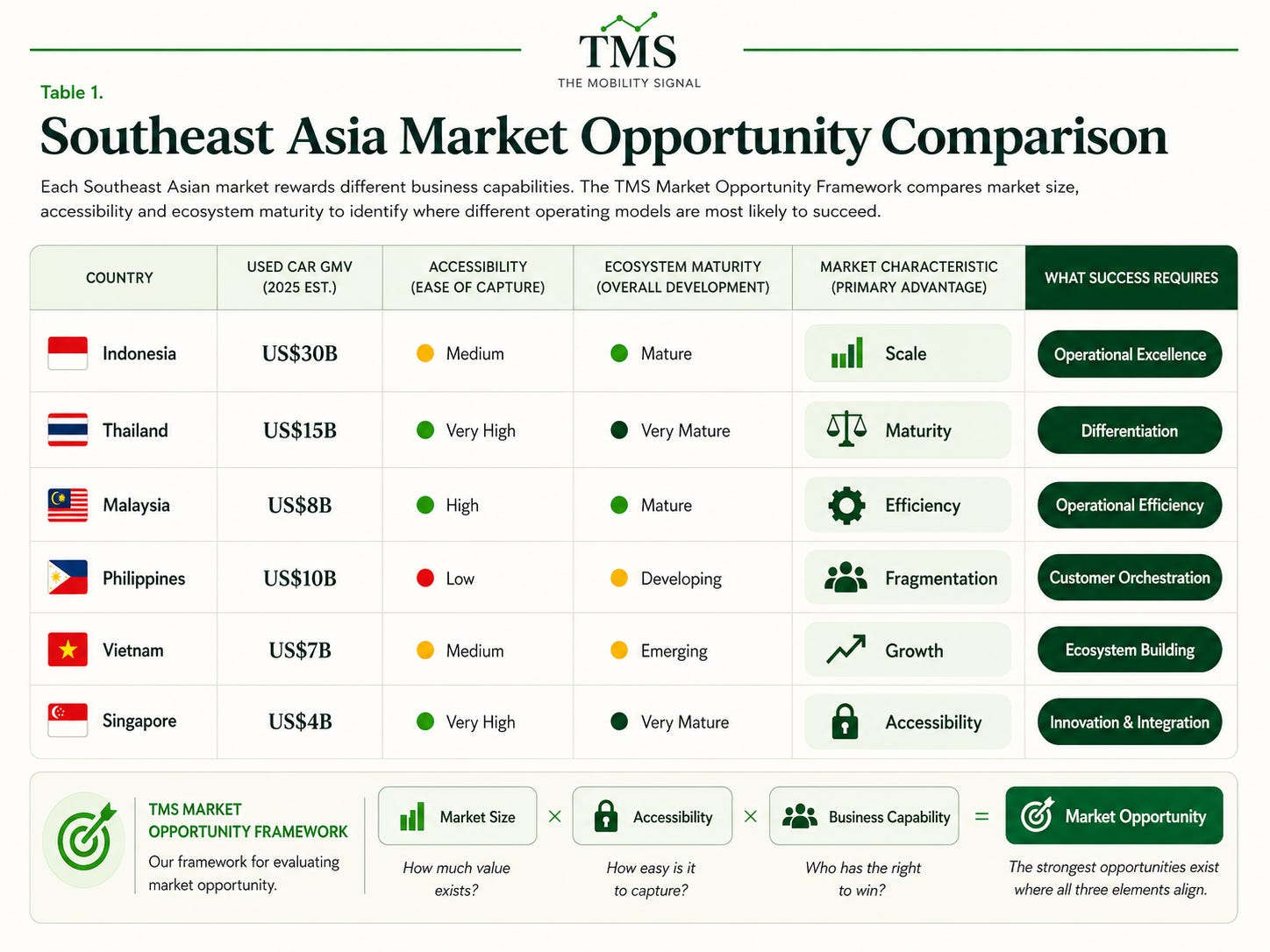Click the Efficiency gear icon

click(x=846, y=505)
